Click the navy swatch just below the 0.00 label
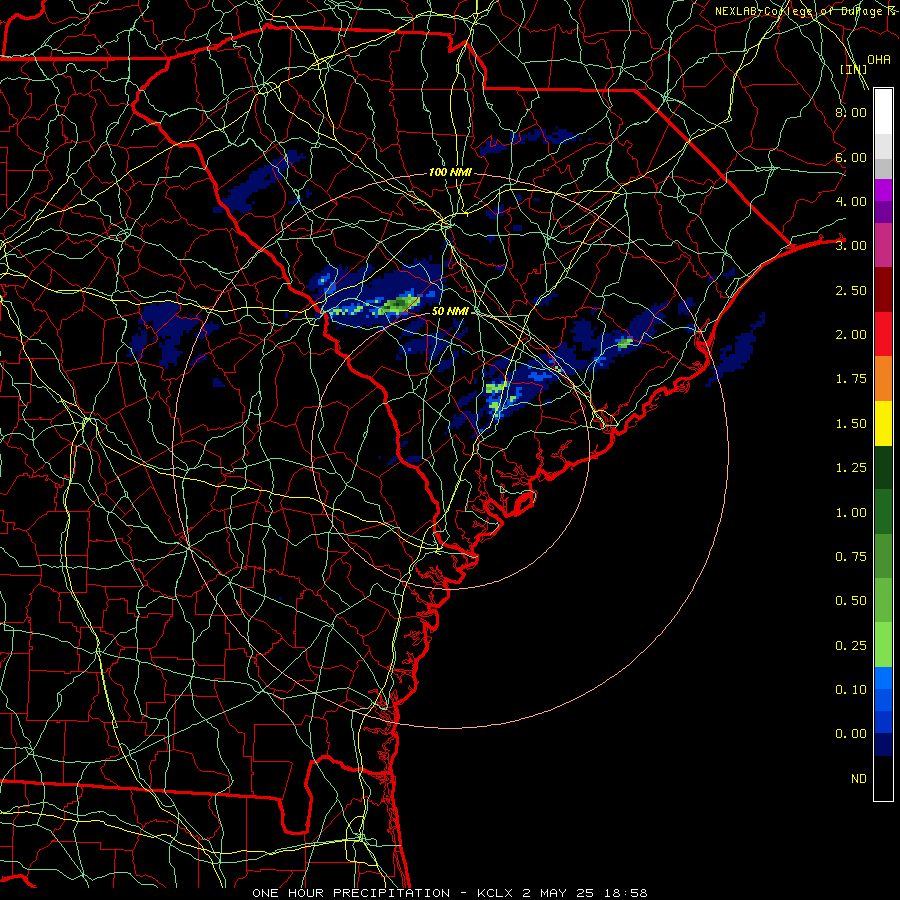900x900 pixels. [883, 744]
